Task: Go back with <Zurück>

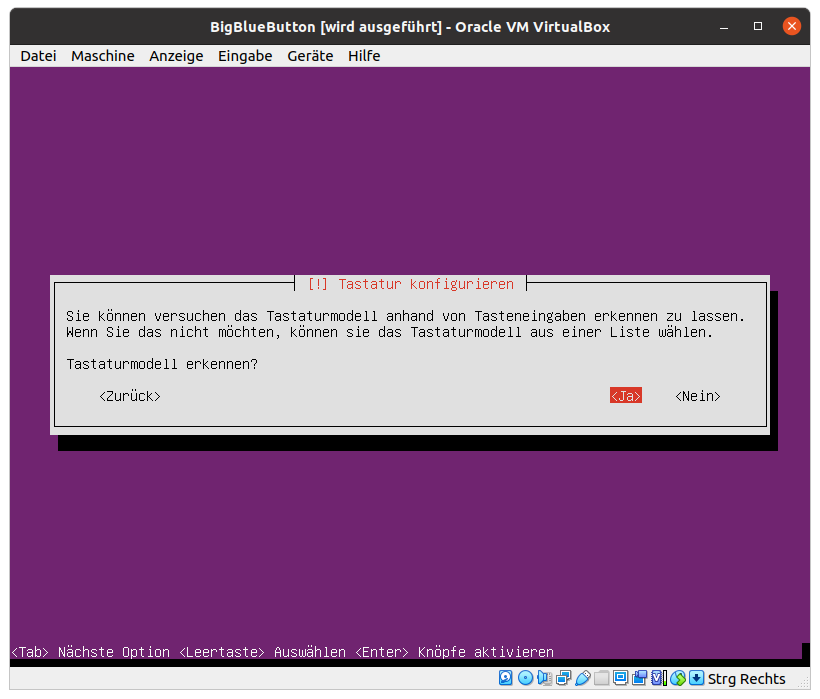Action: pyautogui.click(x=130, y=396)
